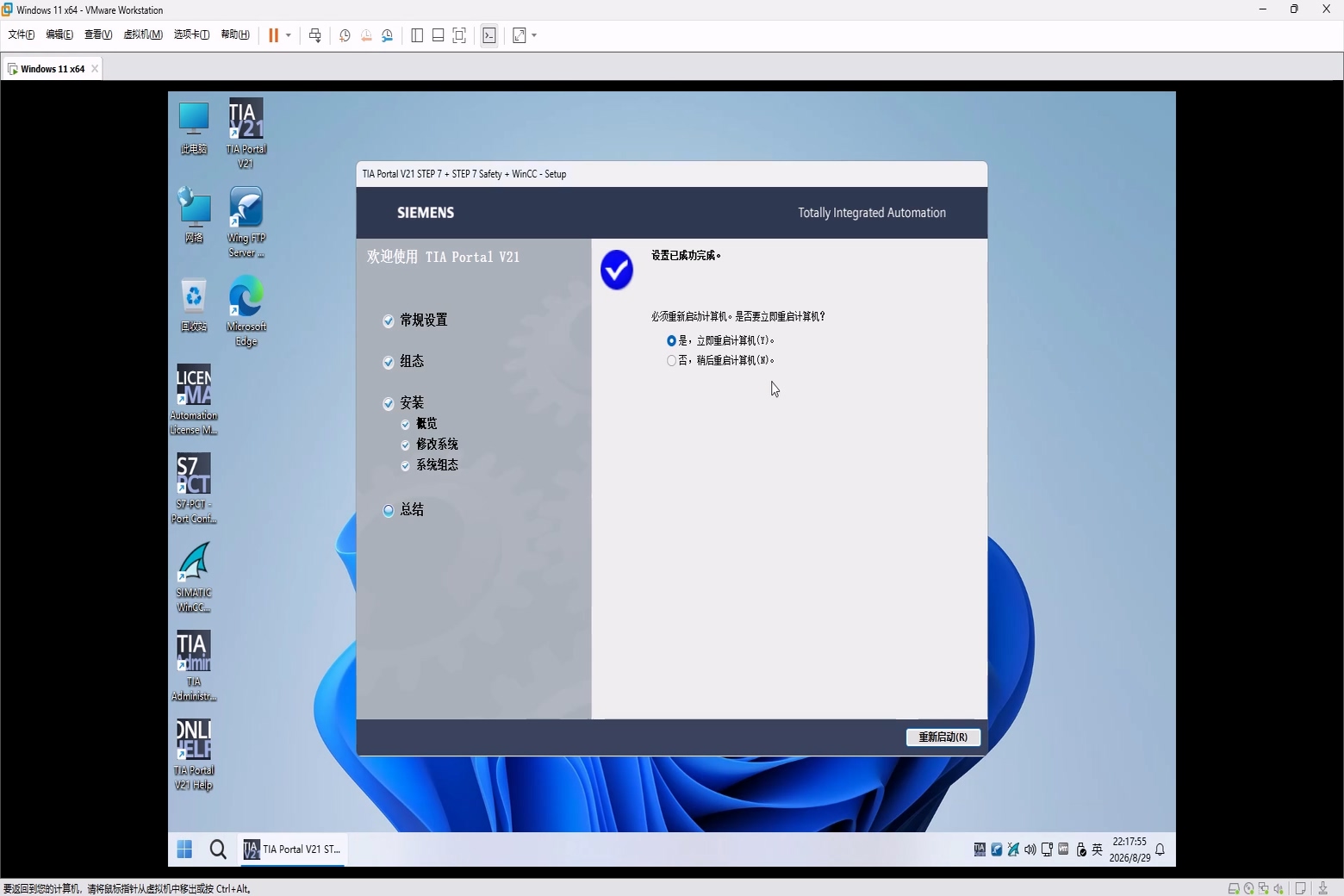Open the Wing FTP Server desktop icon
The height and width of the screenshot is (896, 1344).
[x=246, y=221]
